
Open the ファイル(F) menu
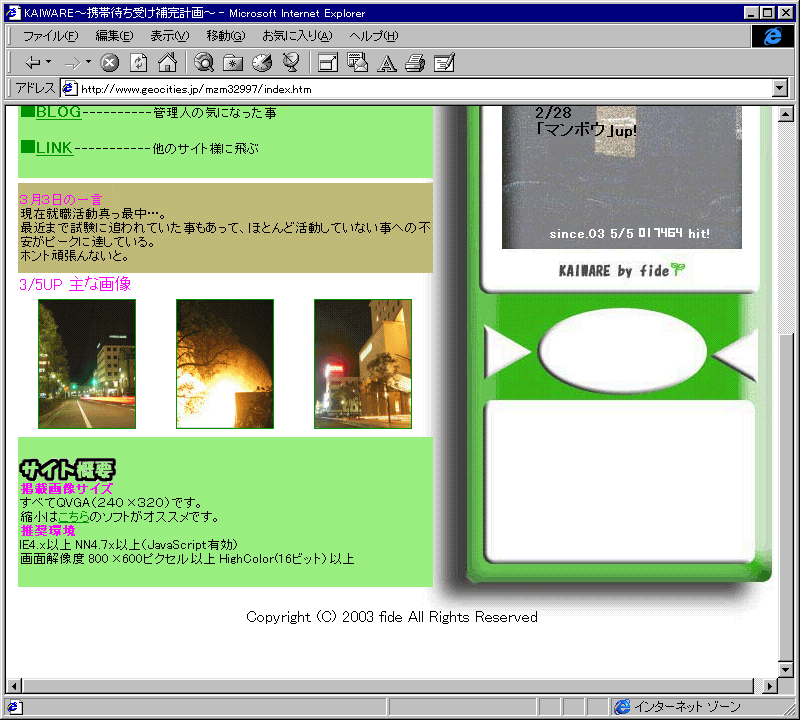(x=51, y=36)
